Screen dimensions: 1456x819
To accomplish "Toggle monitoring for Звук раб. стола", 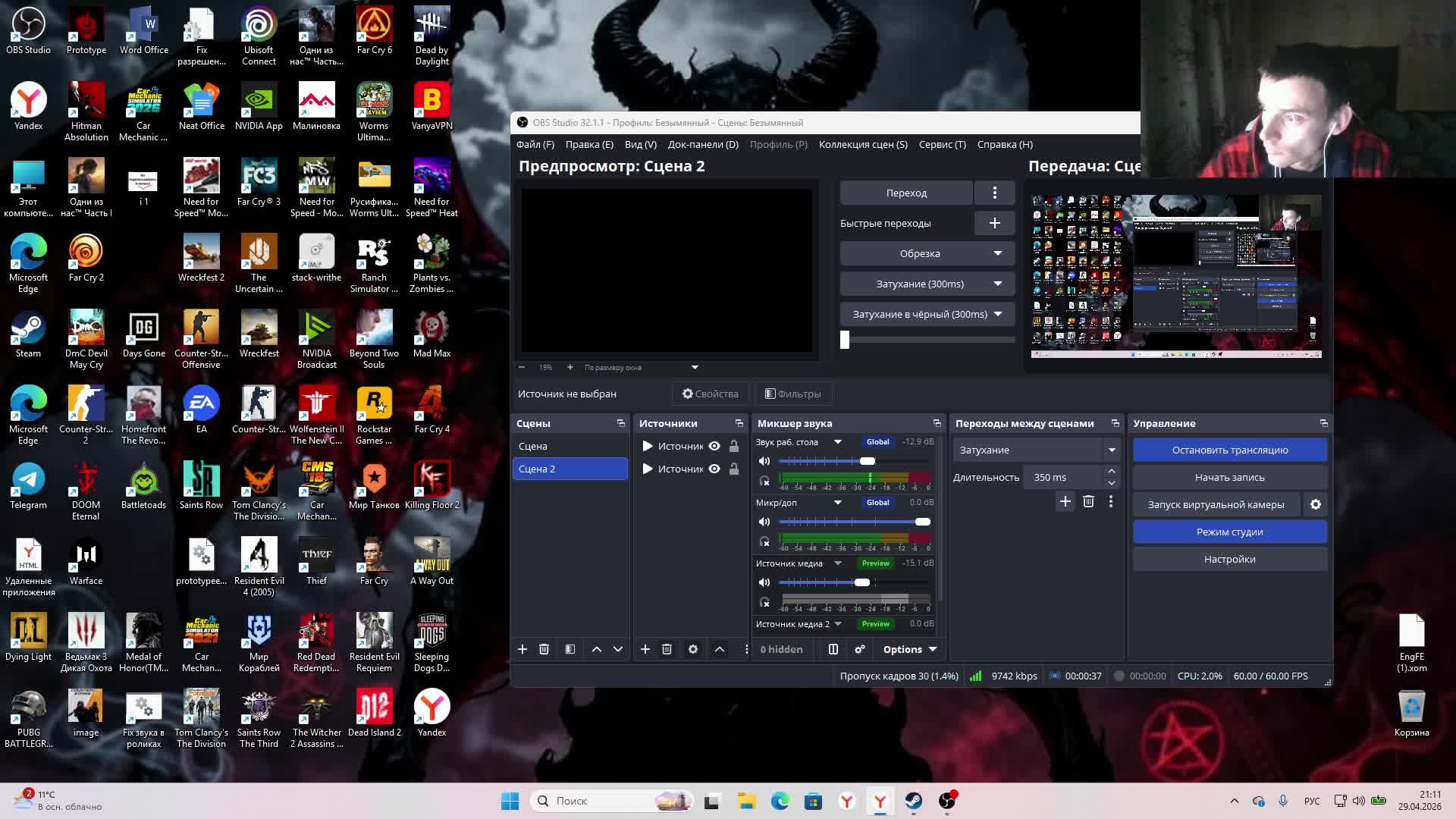I will tap(764, 480).
